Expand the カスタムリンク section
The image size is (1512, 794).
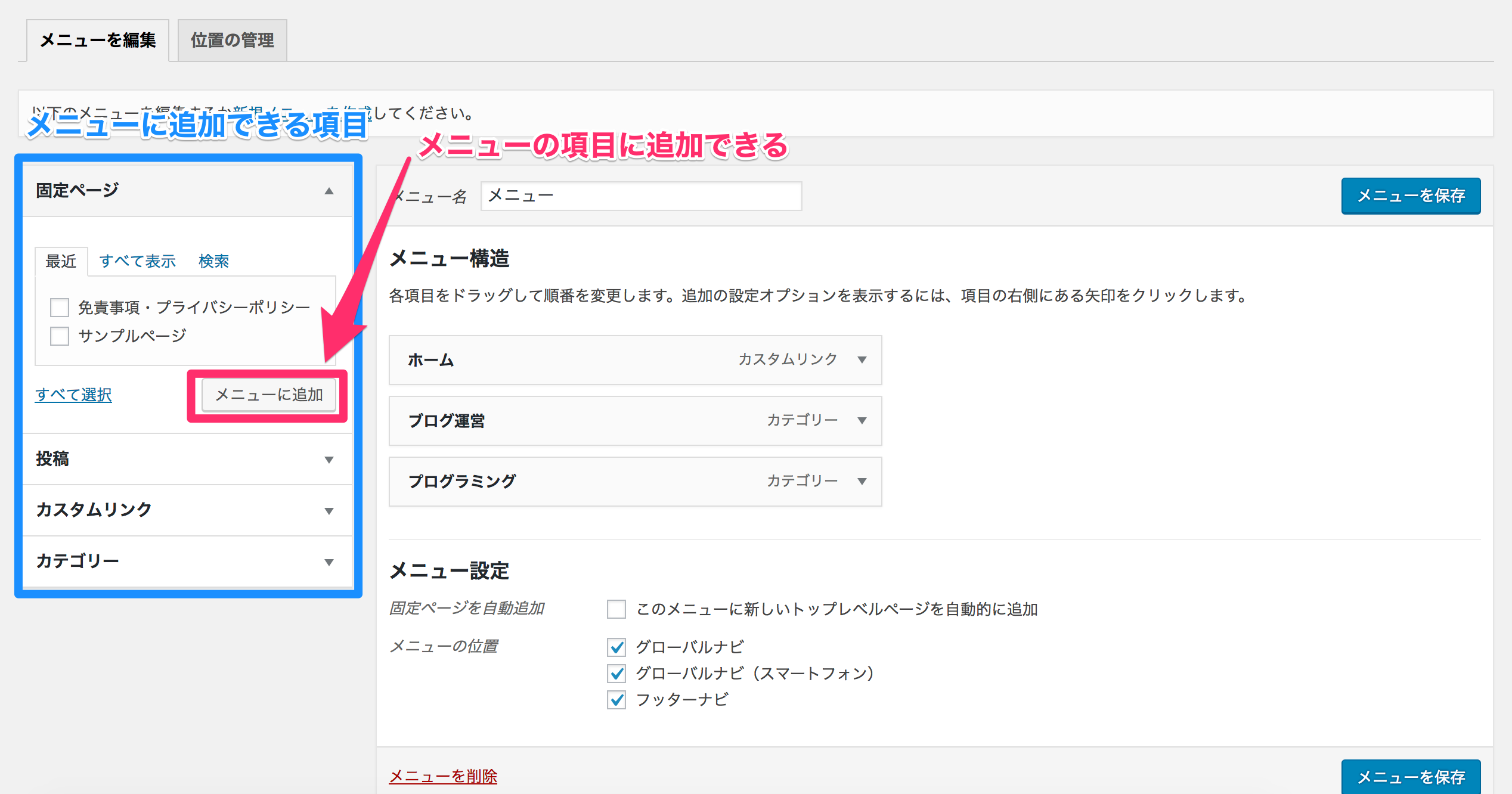pos(329,511)
